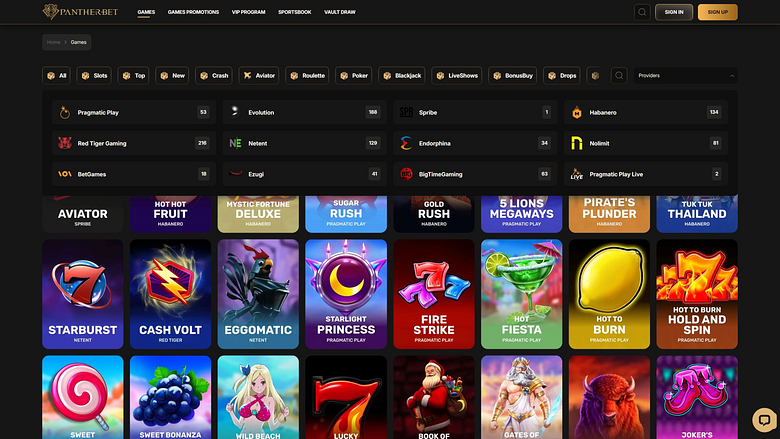
Task: Click the PantherBet logo
Action: pos(80,11)
